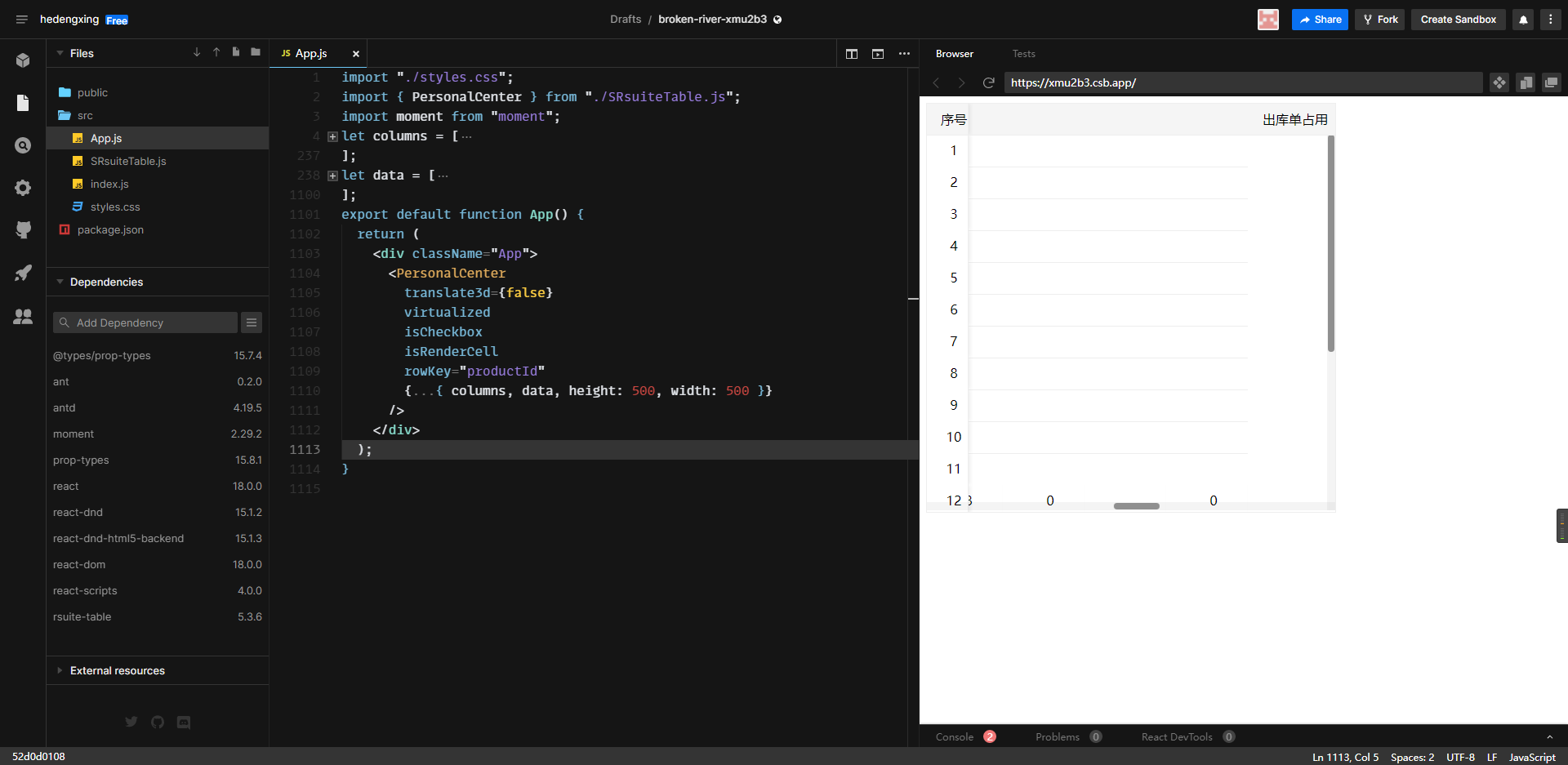Expand the collapsed data array on line 238
Viewport: 1568px width, 765px height.
tap(332, 176)
